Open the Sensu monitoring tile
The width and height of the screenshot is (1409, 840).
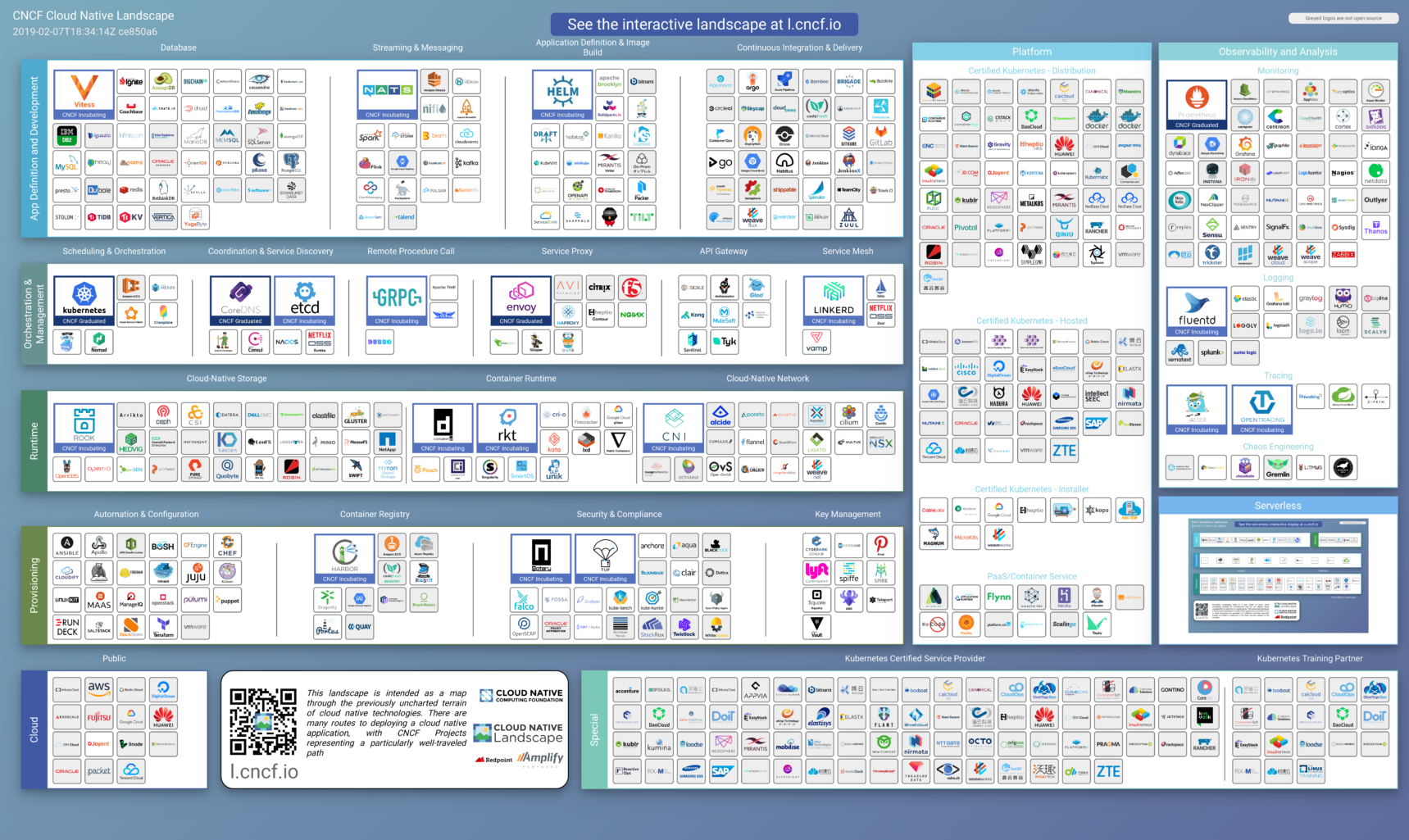[1212, 226]
